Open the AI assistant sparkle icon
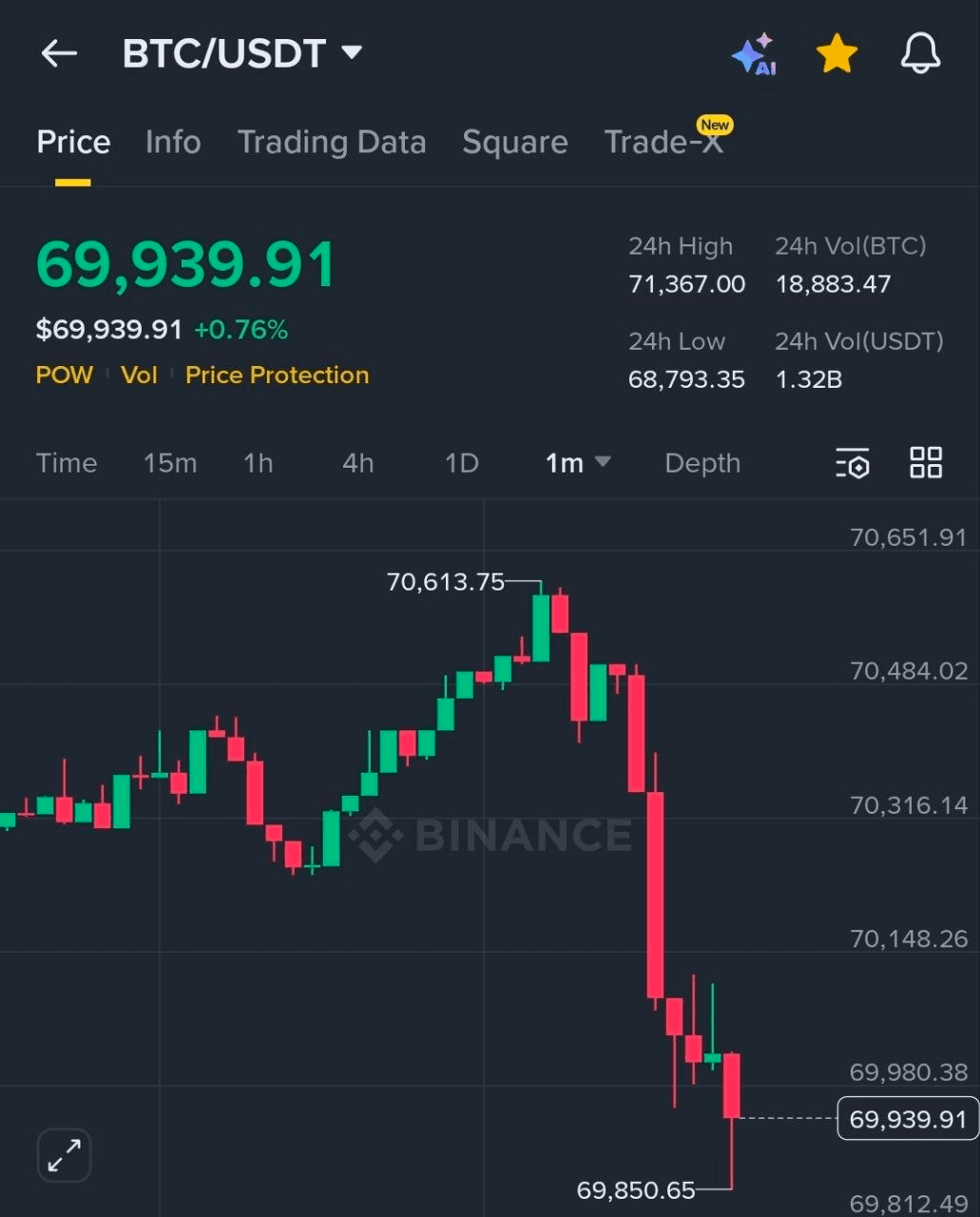This screenshot has width=980, height=1217. 755,54
